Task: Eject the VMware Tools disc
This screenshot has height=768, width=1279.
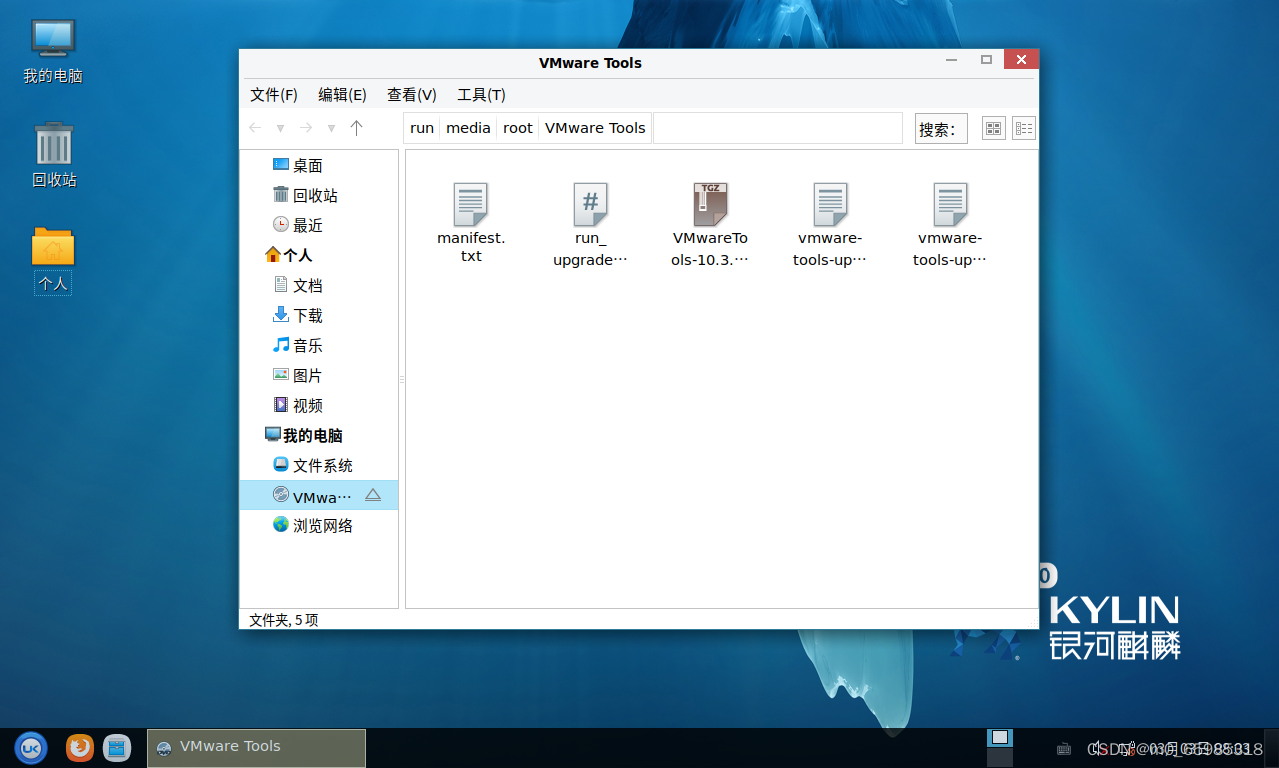Action: pyautogui.click(x=373, y=495)
